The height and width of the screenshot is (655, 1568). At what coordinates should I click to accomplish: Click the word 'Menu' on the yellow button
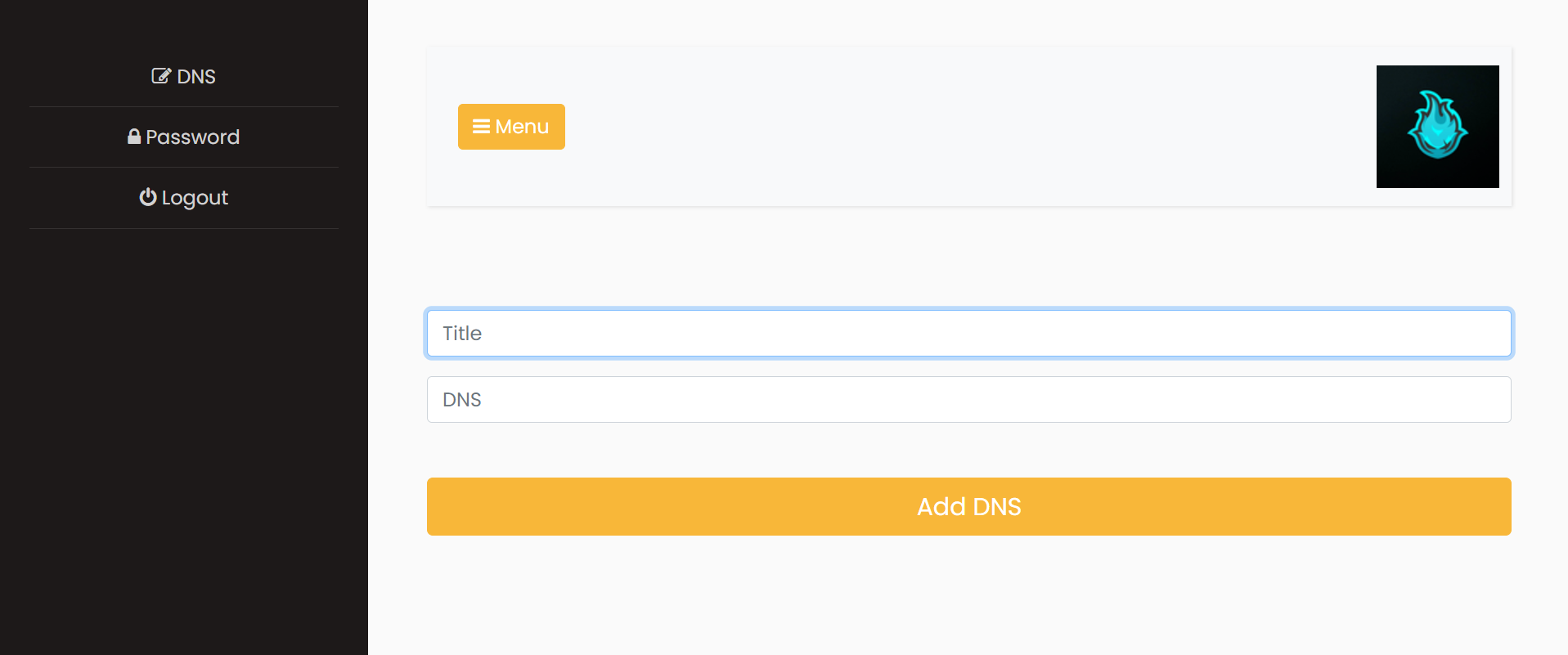coord(522,127)
